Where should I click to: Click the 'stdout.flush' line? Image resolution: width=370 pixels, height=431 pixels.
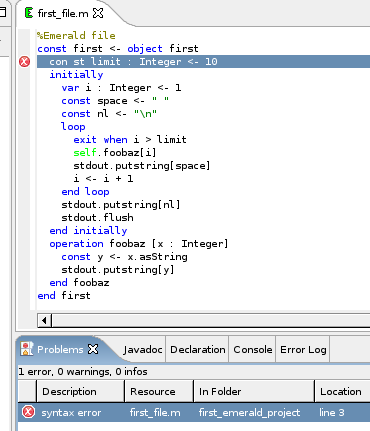coord(97,218)
